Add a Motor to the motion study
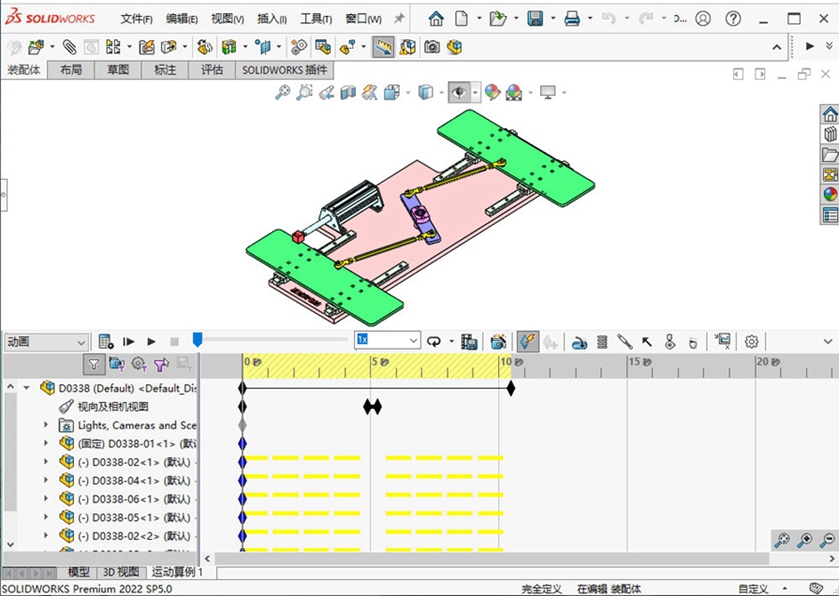 tap(580, 341)
